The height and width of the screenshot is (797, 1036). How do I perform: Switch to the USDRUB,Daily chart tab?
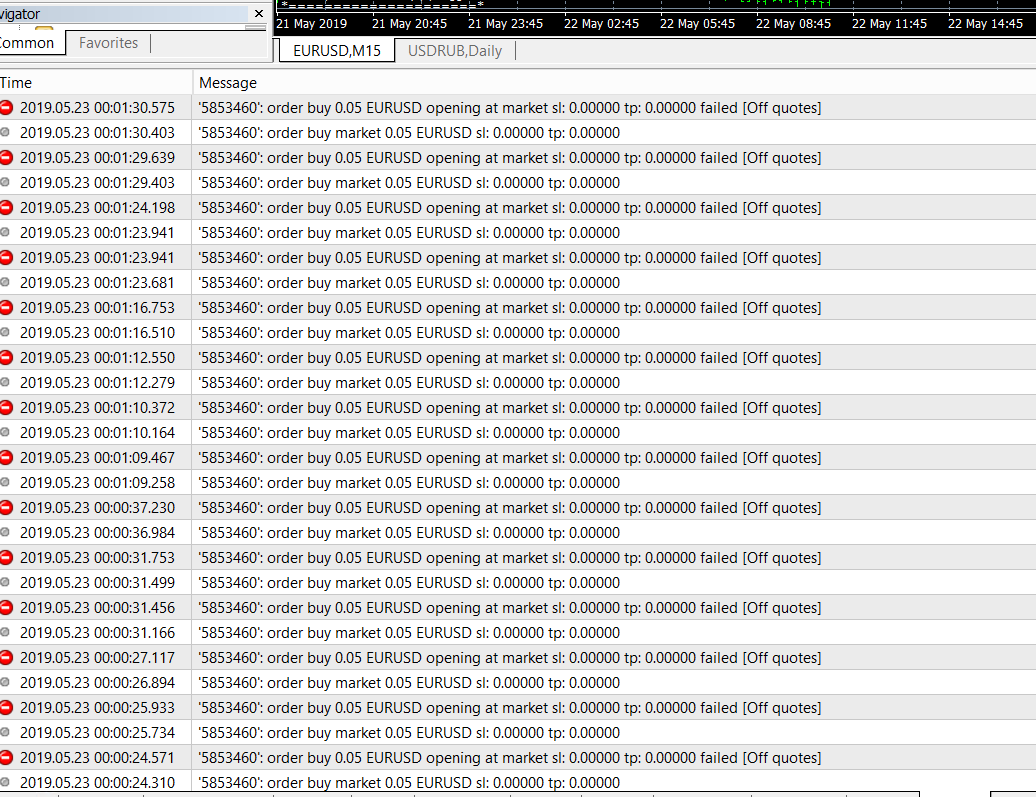(455, 51)
